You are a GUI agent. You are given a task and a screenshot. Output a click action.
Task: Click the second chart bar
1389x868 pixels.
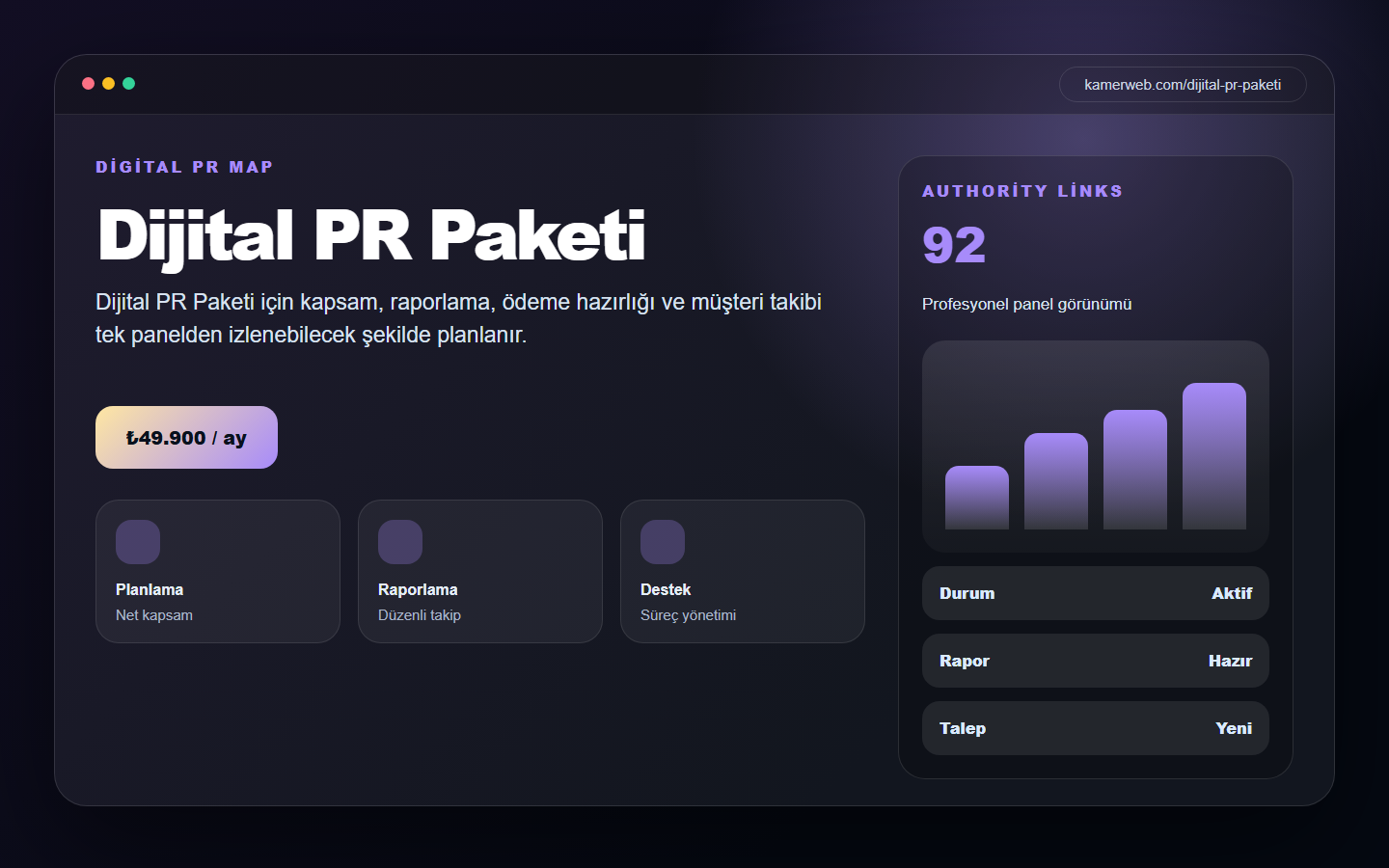click(1056, 481)
